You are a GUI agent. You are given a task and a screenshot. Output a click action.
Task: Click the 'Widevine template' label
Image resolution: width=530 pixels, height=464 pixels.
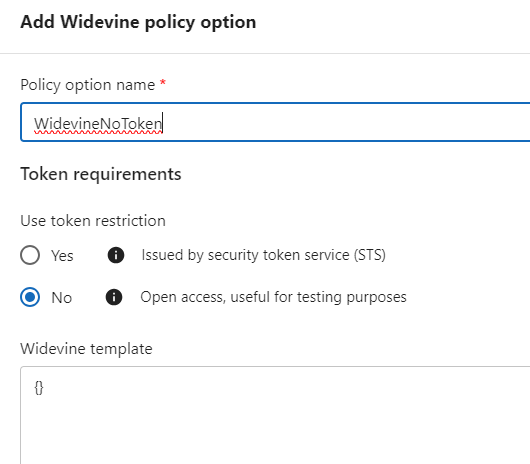click(x=86, y=348)
